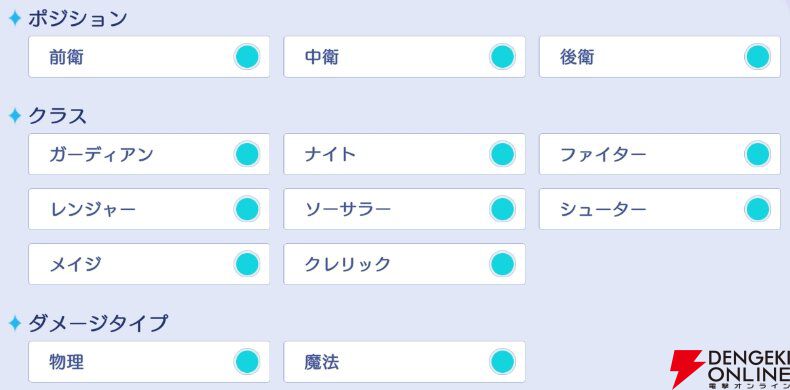Toggle the 前衛 position filter
This screenshot has width=790, height=390.
coord(149,57)
